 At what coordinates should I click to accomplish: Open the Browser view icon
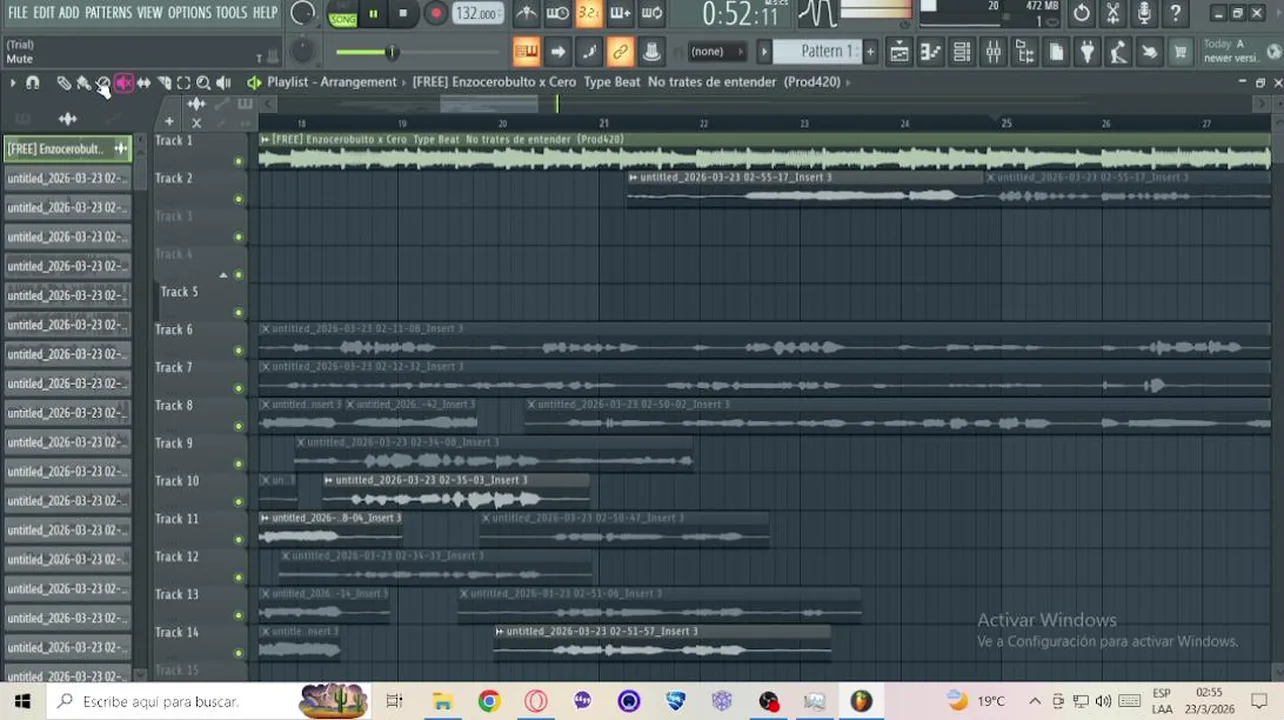pos(1025,52)
